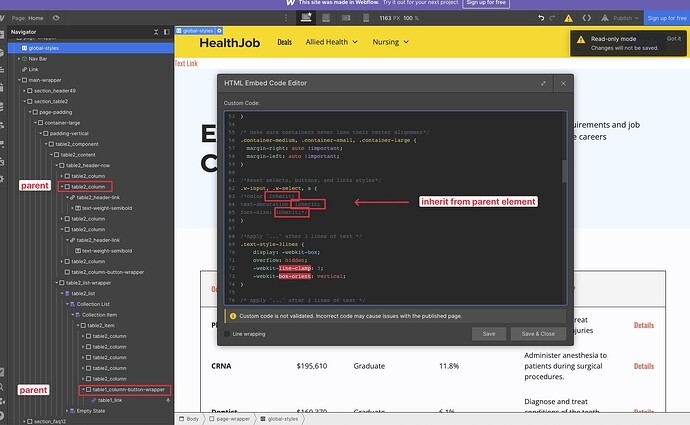The height and width of the screenshot is (425, 690).
Task: Click Sign up for free in purple banner
Action: pyautogui.click(x=486, y=3)
